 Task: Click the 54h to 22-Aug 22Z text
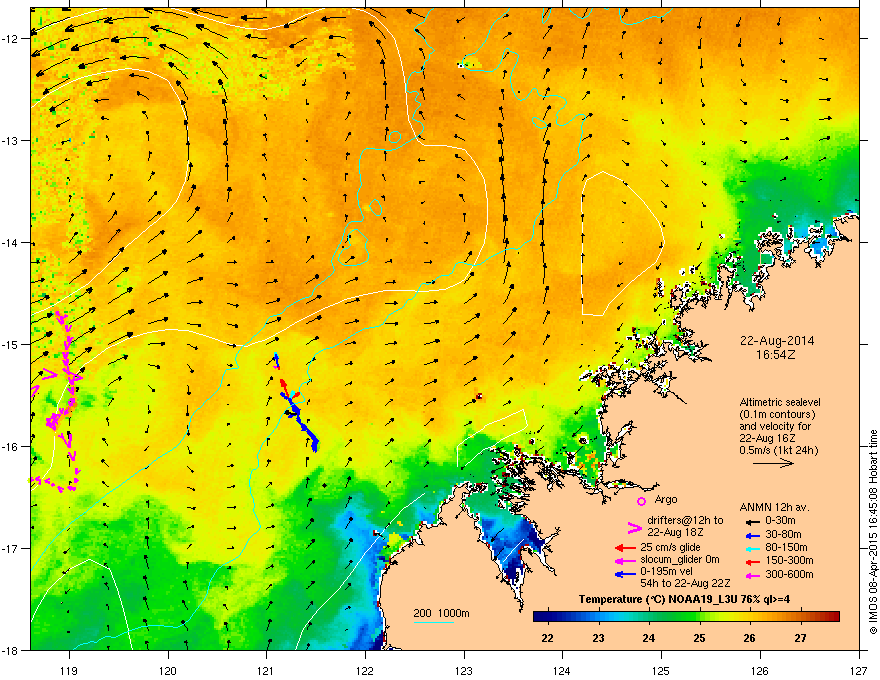click(x=685, y=583)
